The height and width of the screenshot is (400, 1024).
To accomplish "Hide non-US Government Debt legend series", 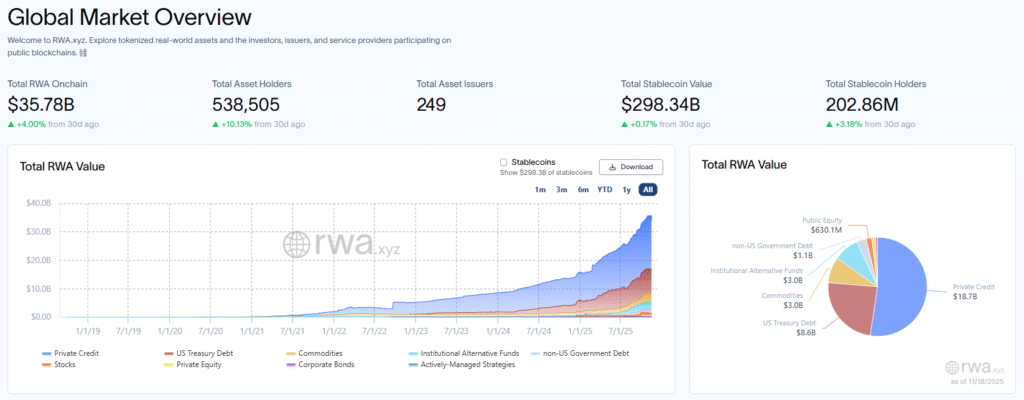I will click(534, 354).
